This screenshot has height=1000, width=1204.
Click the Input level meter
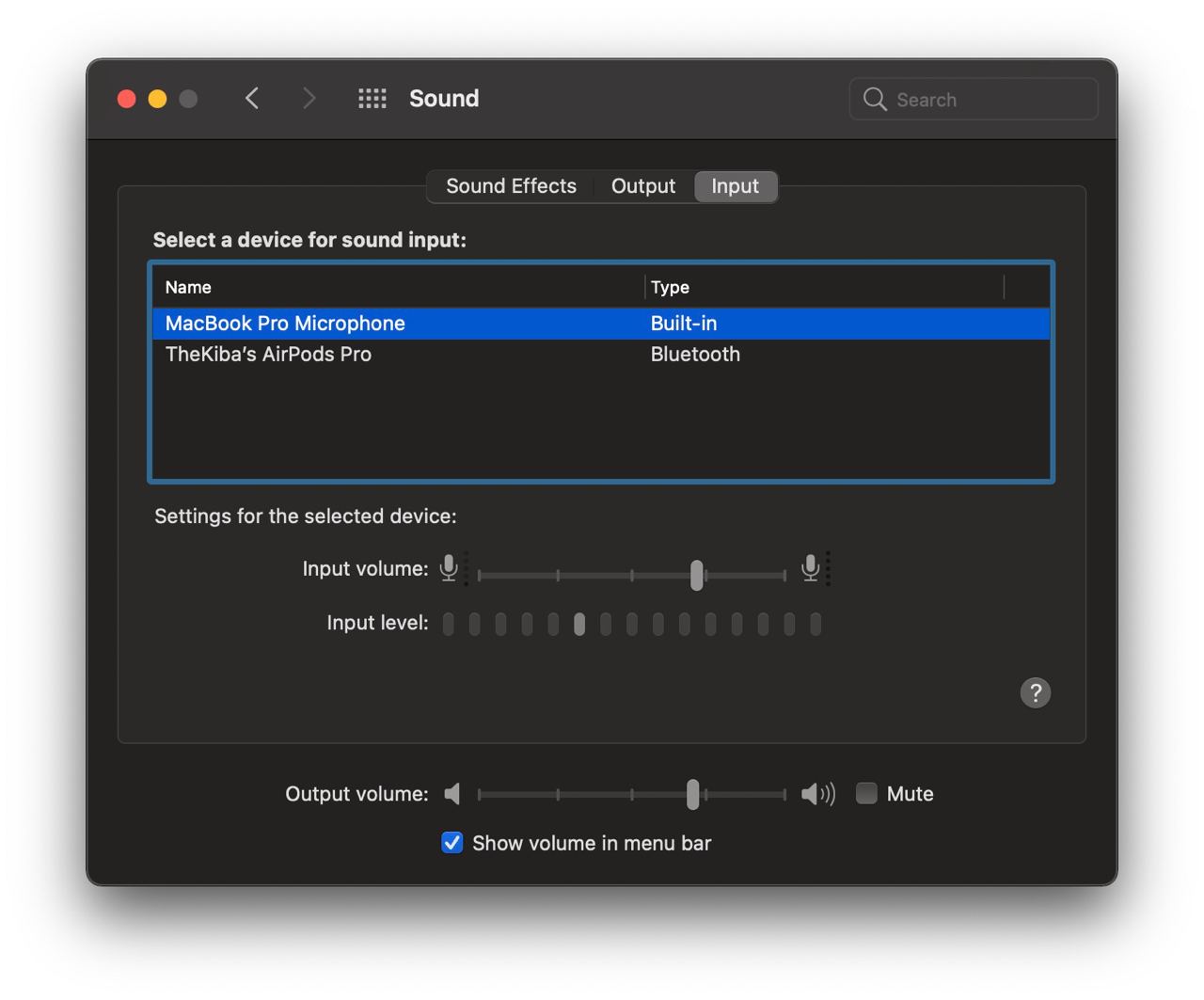tap(631, 624)
